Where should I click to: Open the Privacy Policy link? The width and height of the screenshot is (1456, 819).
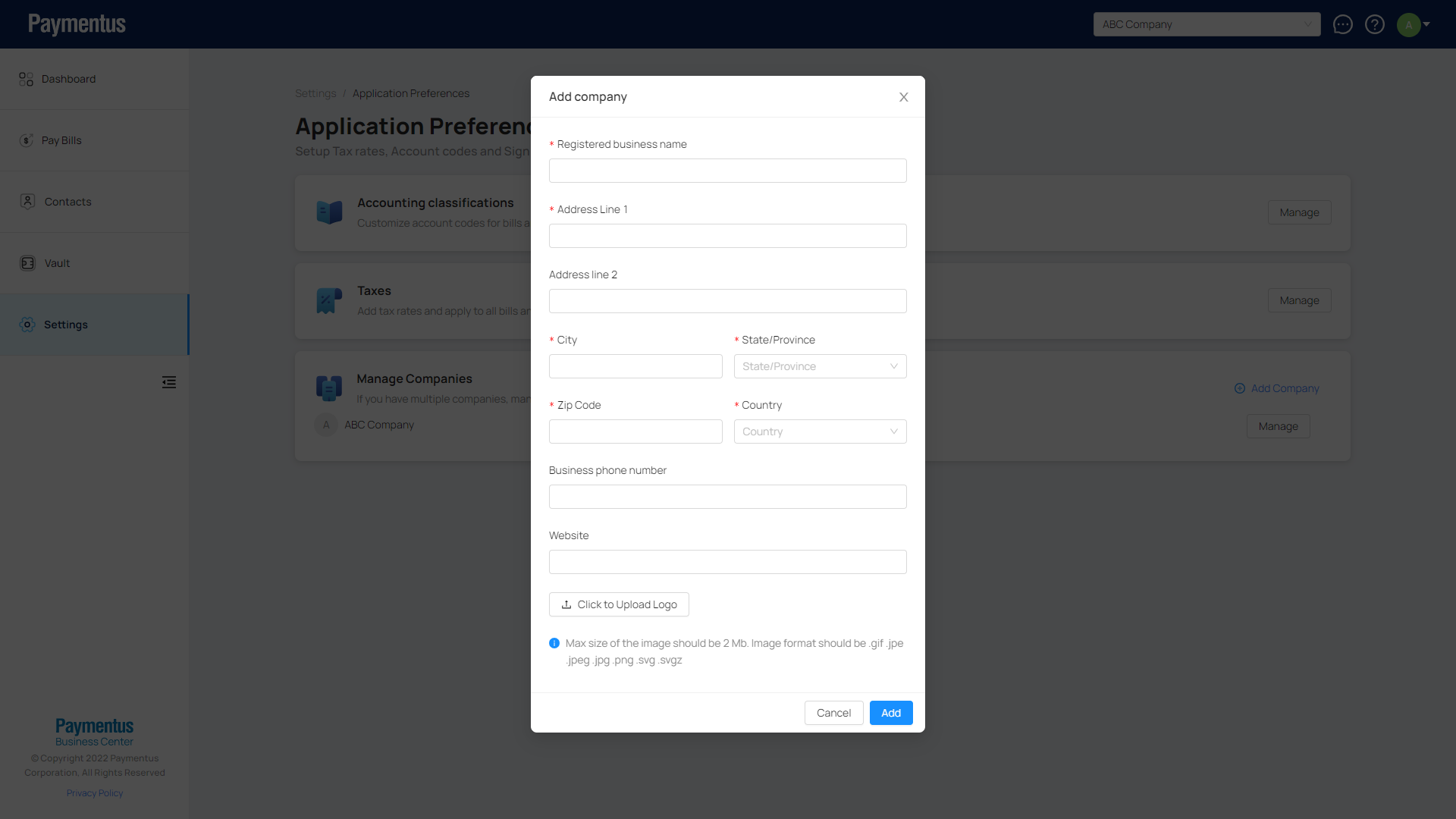point(95,793)
